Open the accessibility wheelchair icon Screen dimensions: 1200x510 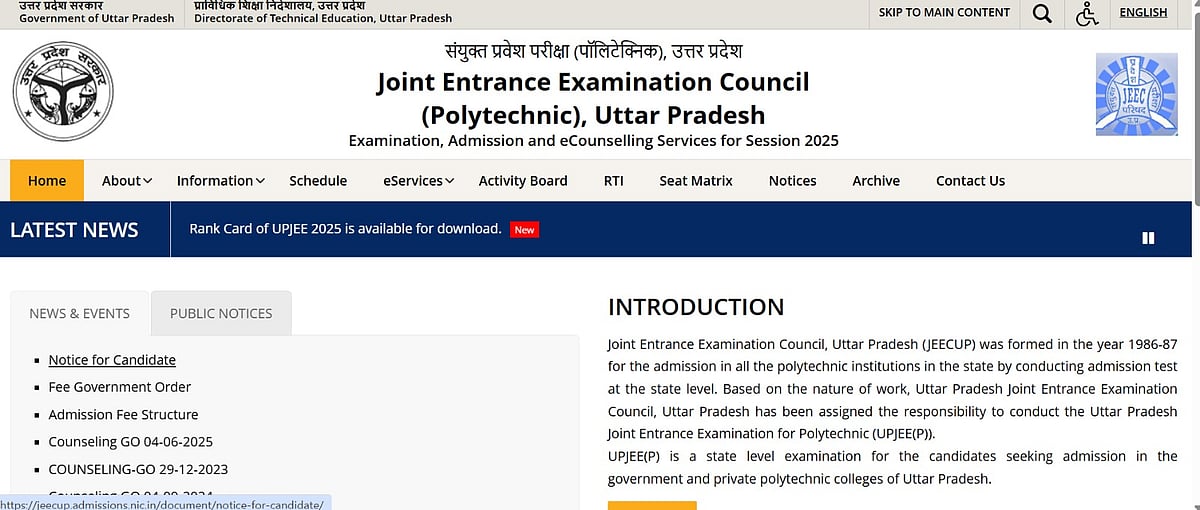[1087, 13]
